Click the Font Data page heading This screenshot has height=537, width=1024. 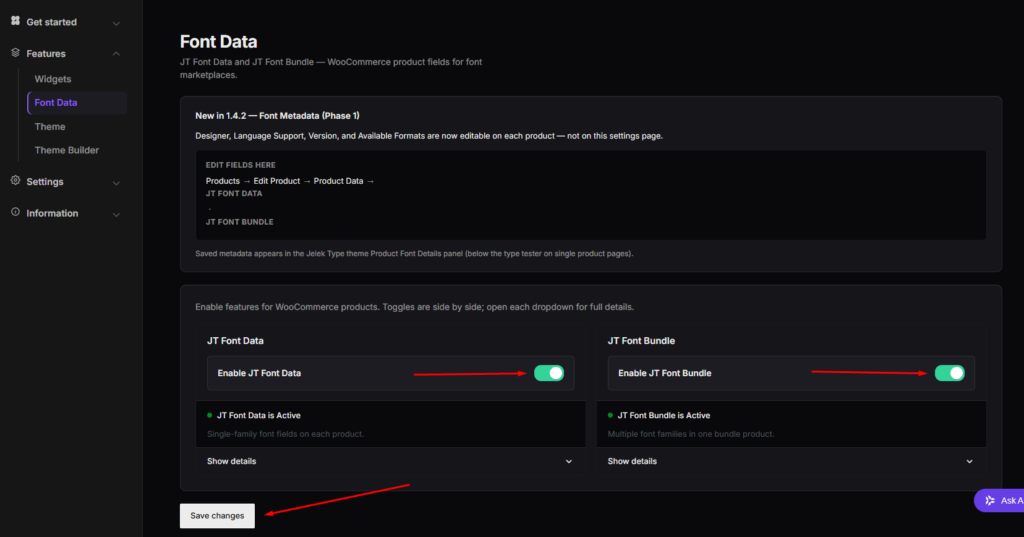coord(219,41)
